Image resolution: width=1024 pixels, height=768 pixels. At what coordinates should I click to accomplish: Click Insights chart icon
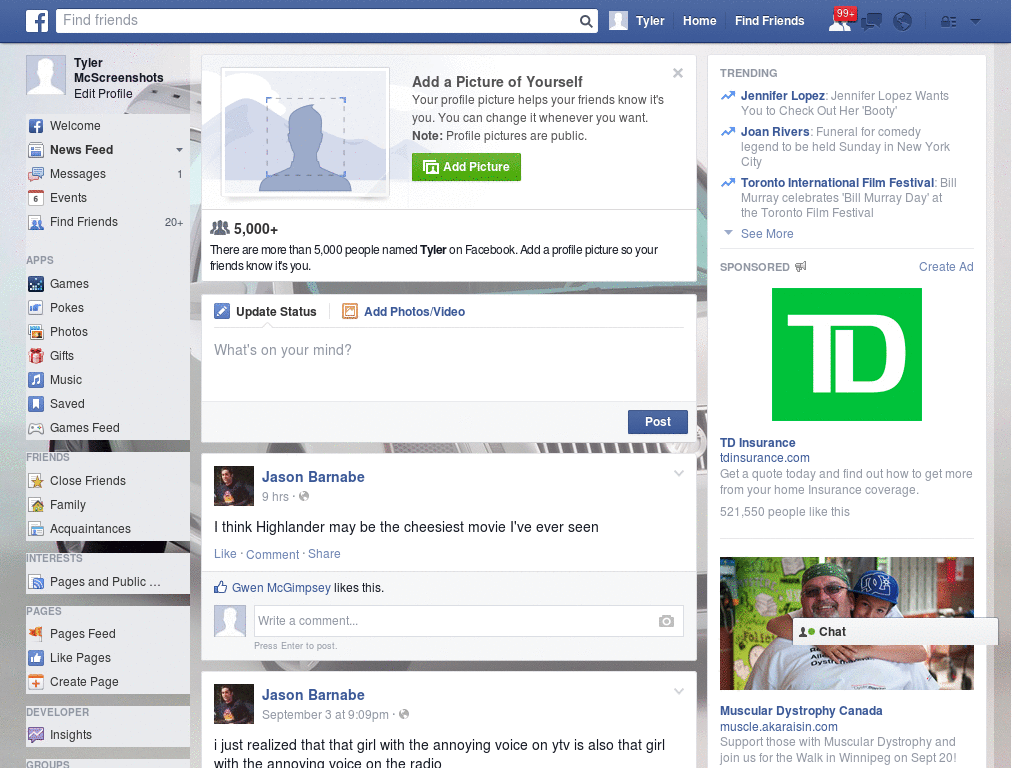pos(36,735)
